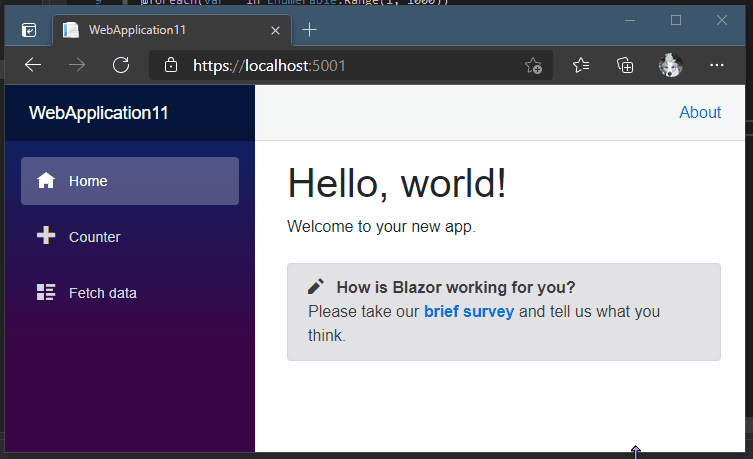
Task: Open the brief survey link
Action: 469,312
